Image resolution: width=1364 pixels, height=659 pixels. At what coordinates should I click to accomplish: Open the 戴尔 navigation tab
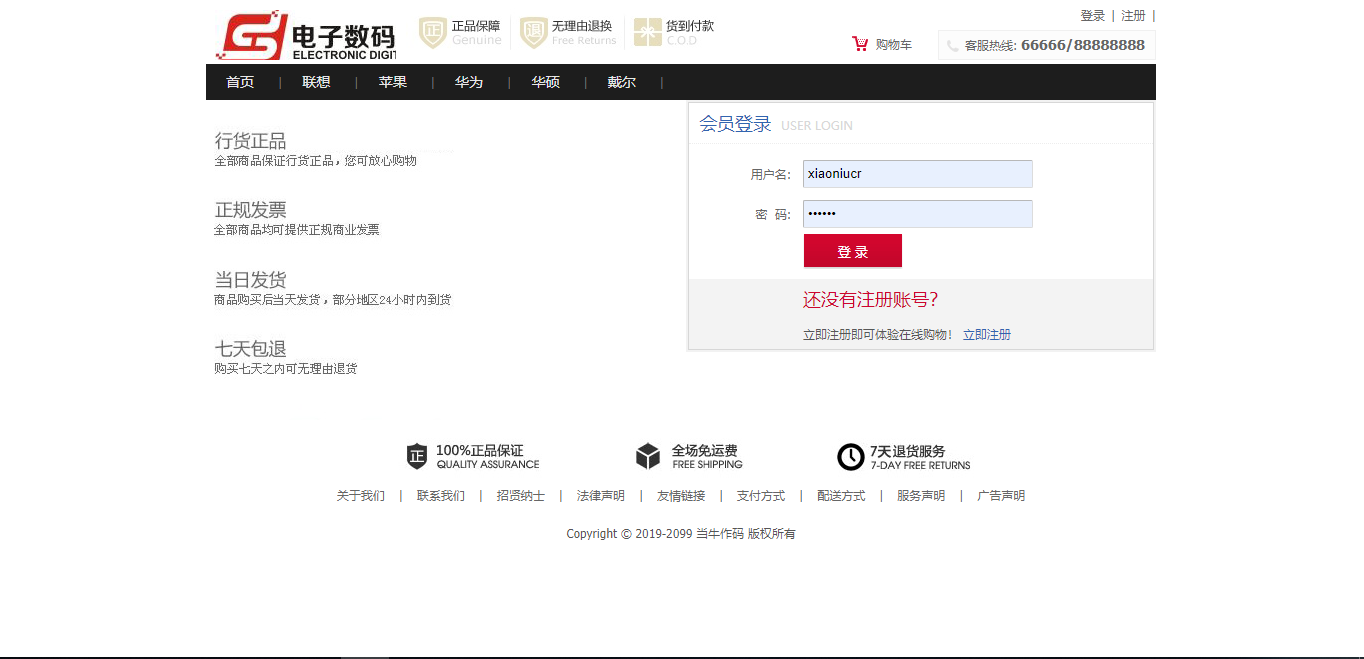[621, 82]
